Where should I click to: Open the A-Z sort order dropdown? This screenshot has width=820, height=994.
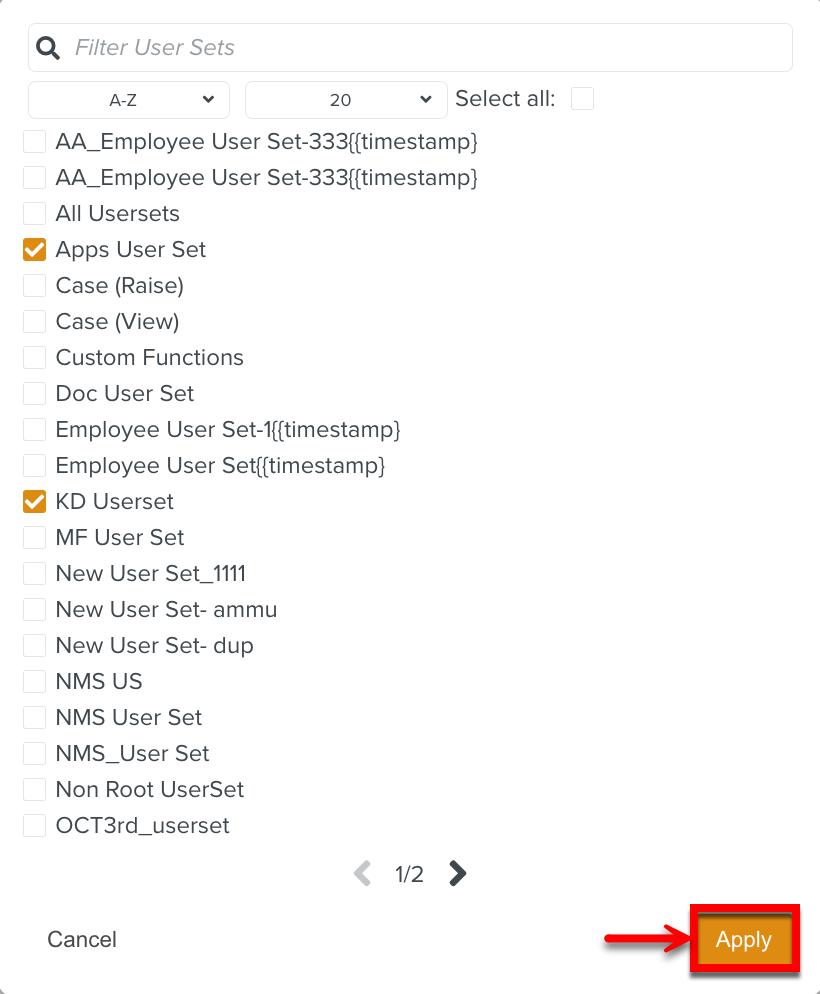pos(128,100)
